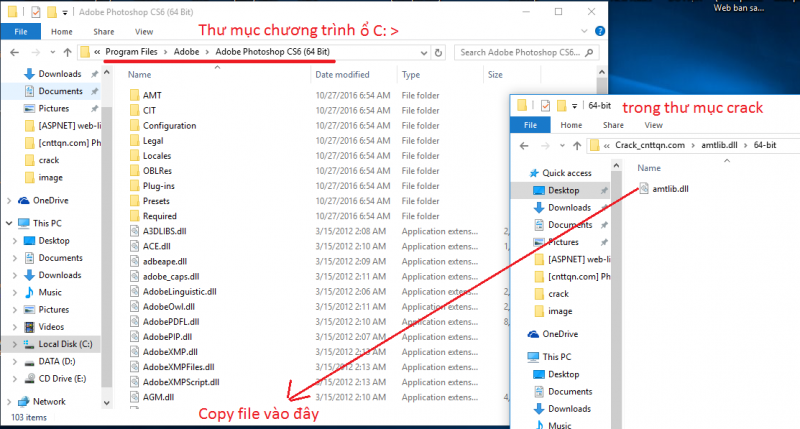Open OneDrive in the 64-bit window sidebar
Screen dimensions: 800x429
pos(560,334)
